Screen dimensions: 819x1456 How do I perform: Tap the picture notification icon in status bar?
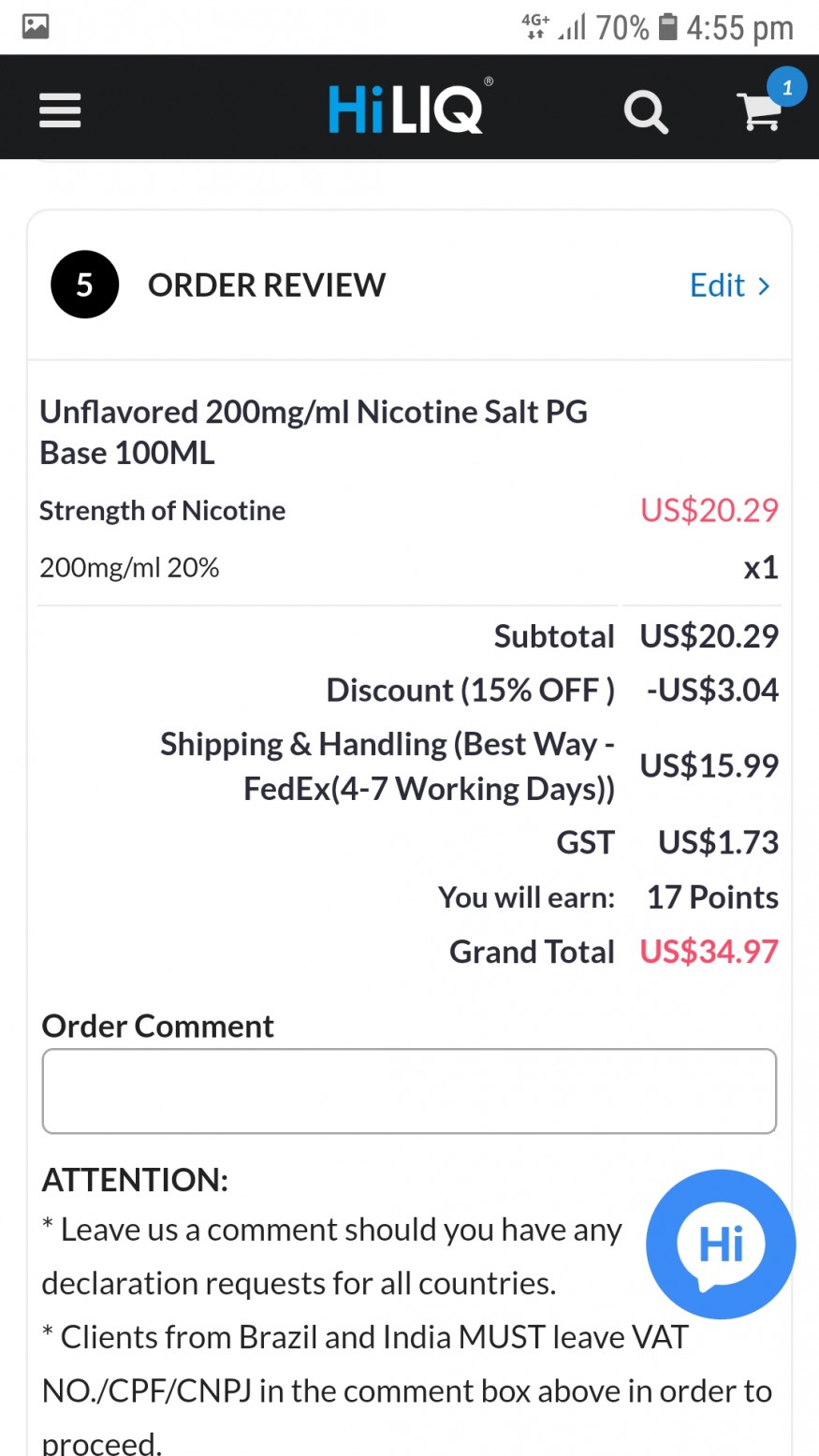(x=36, y=26)
